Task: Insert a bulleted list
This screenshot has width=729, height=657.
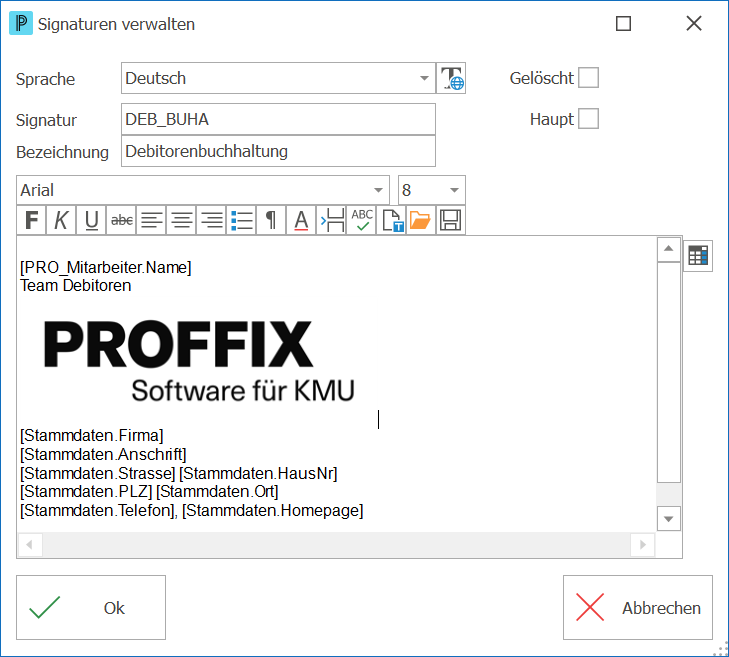Action: click(241, 220)
